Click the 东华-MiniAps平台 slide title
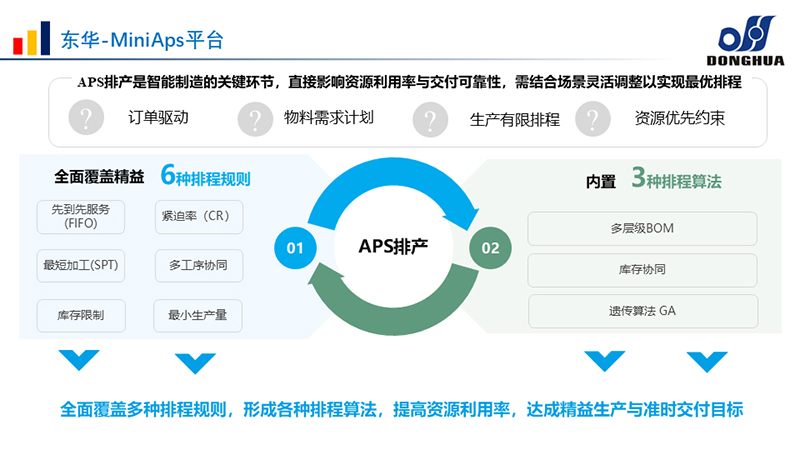The height and width of the screenshot is (450, 800). pyautogui.click(x=142, y=40)
